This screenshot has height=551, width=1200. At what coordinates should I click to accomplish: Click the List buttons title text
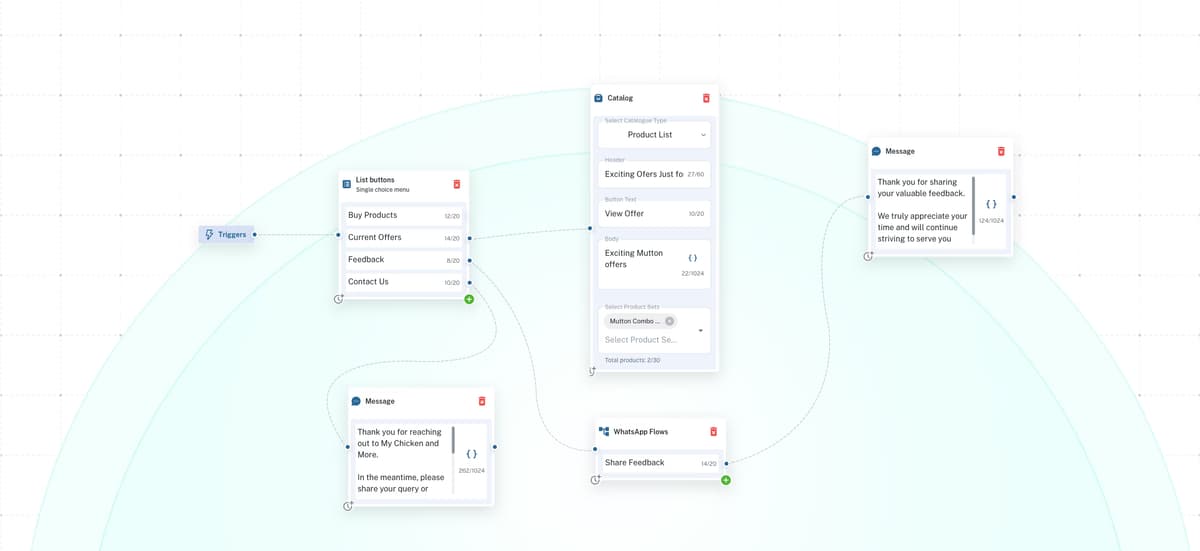tap(375, 180)
